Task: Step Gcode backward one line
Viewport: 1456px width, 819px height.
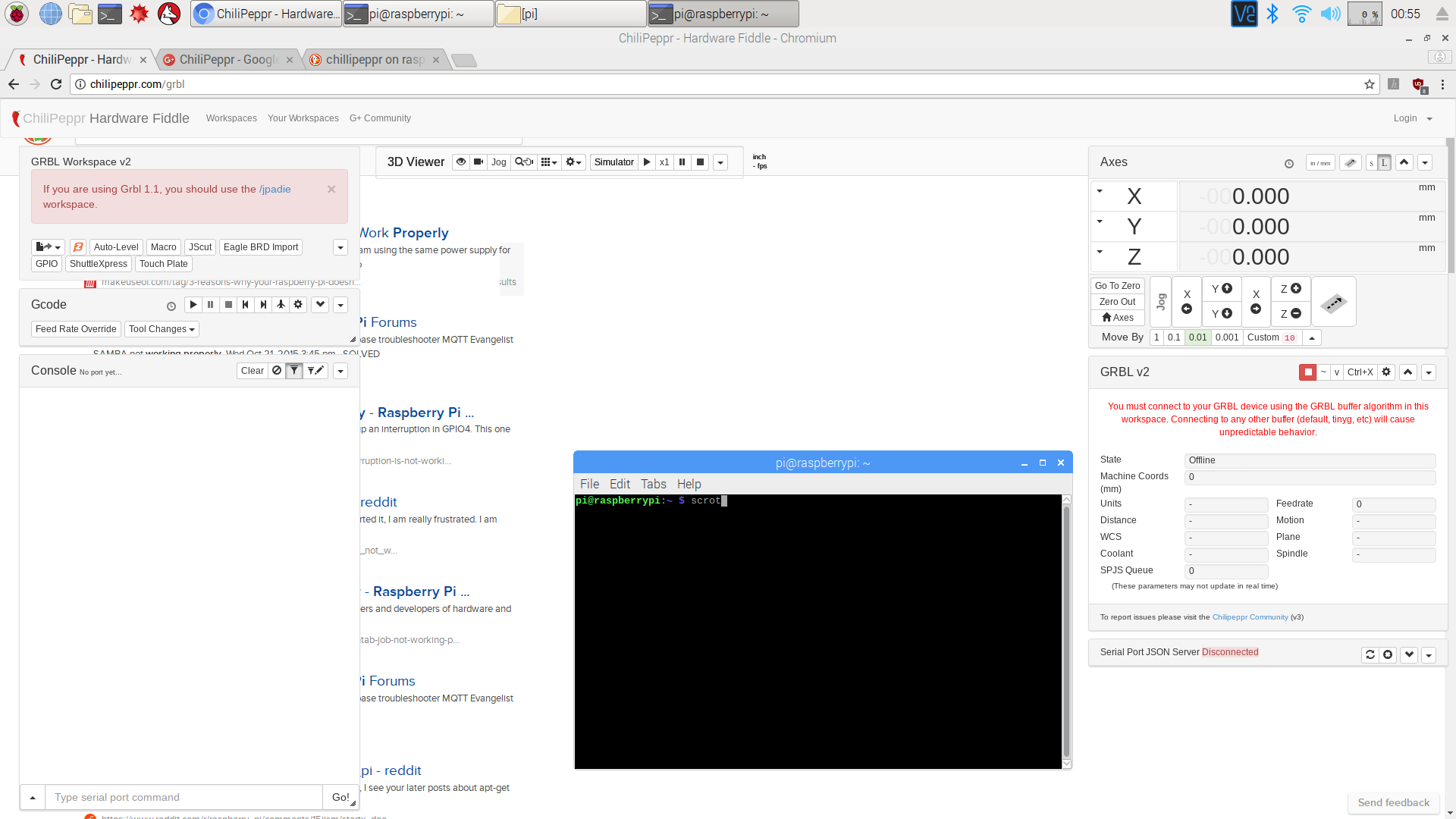Action: pyautogui.click(x=246, y=305)
